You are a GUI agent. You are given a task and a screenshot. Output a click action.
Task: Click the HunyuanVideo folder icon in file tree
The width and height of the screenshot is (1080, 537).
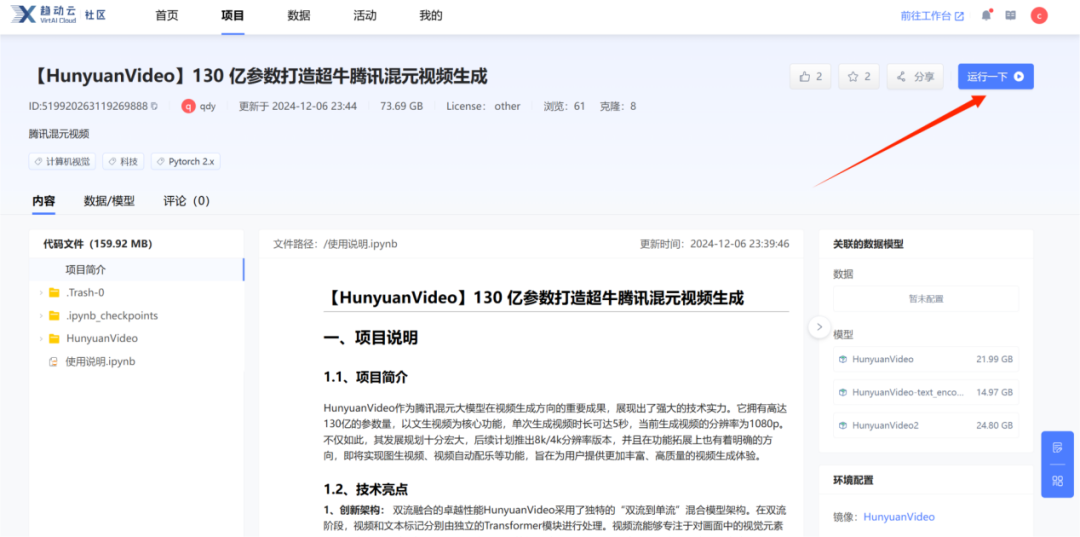(x=54, y=339)
